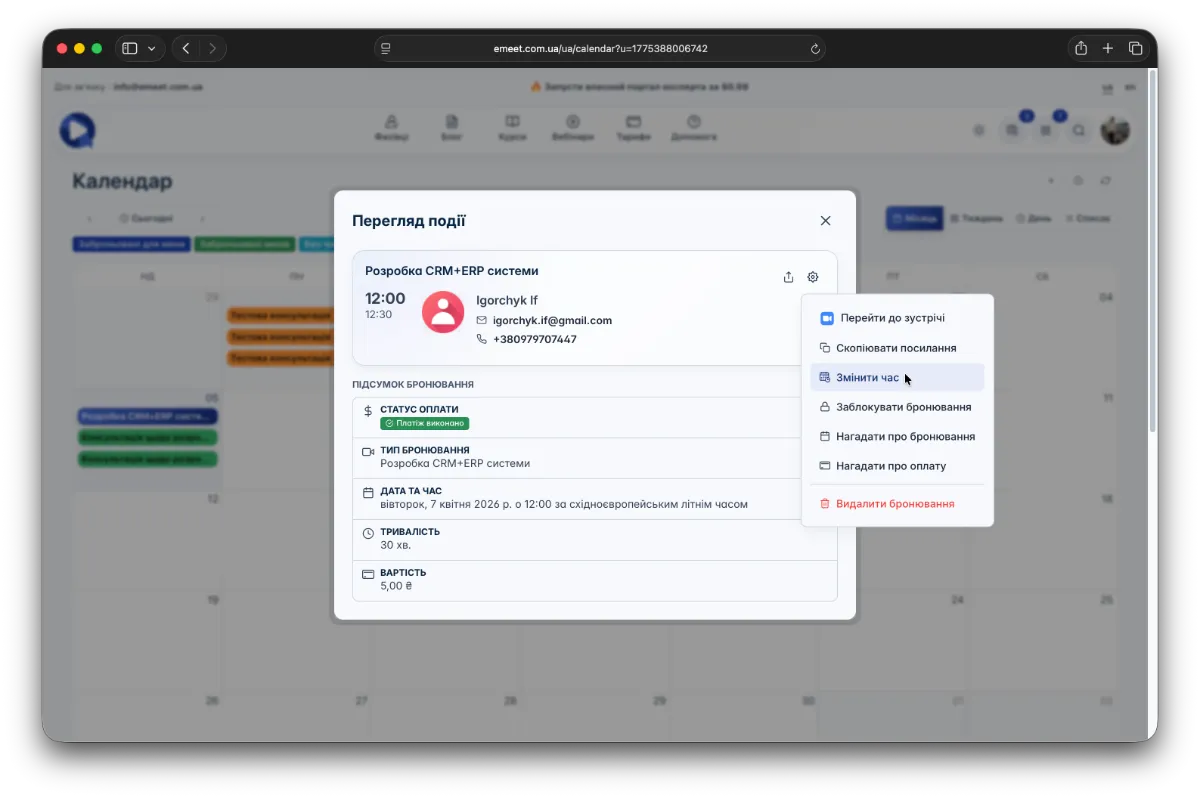Click 'Заблокувати бронювання' menu entry
1200x798 pixels.
point(903,407)
